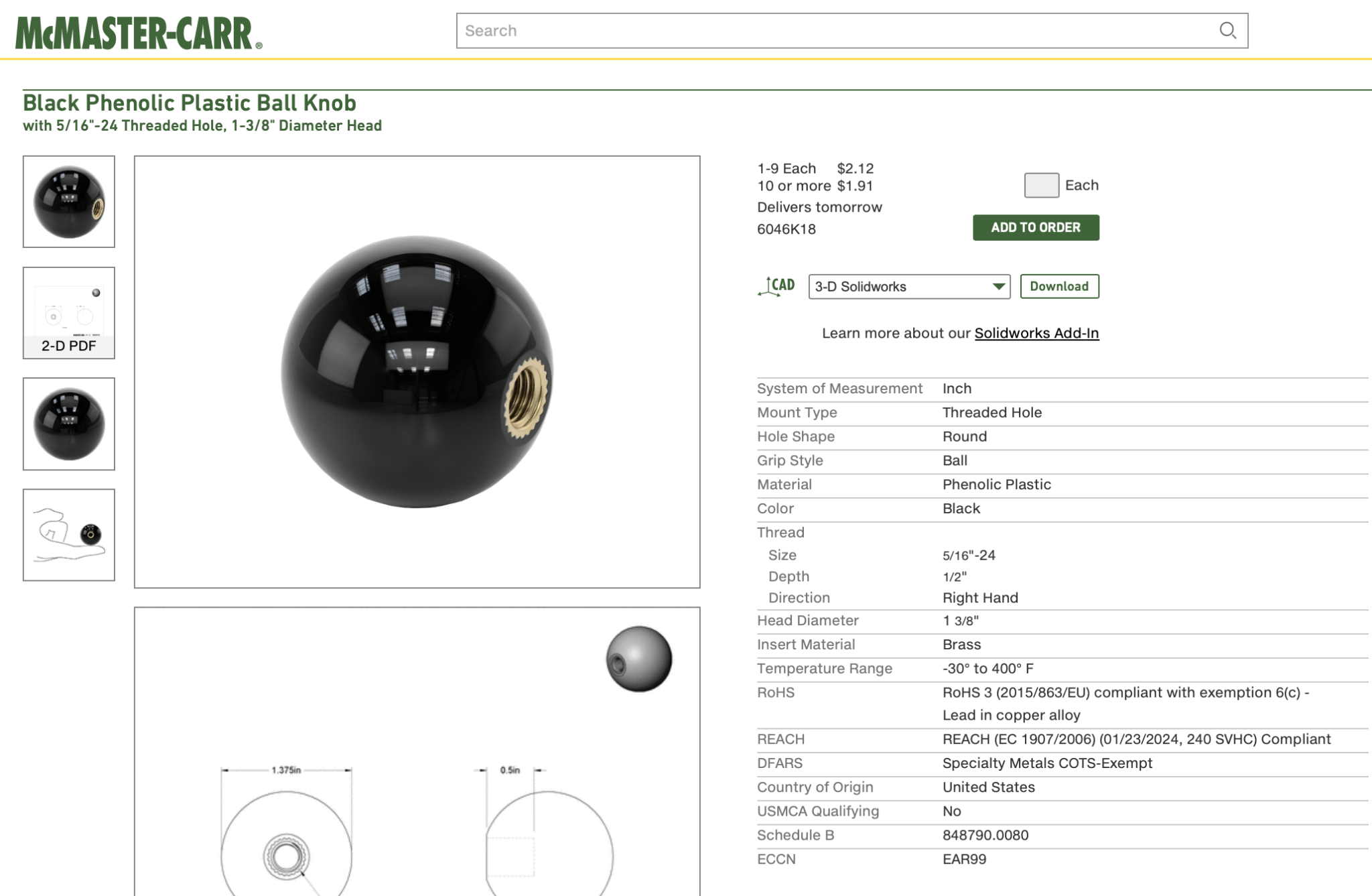
Task: Click the dropdown arrow next to Solidworks
Action: tap(998, 286)
